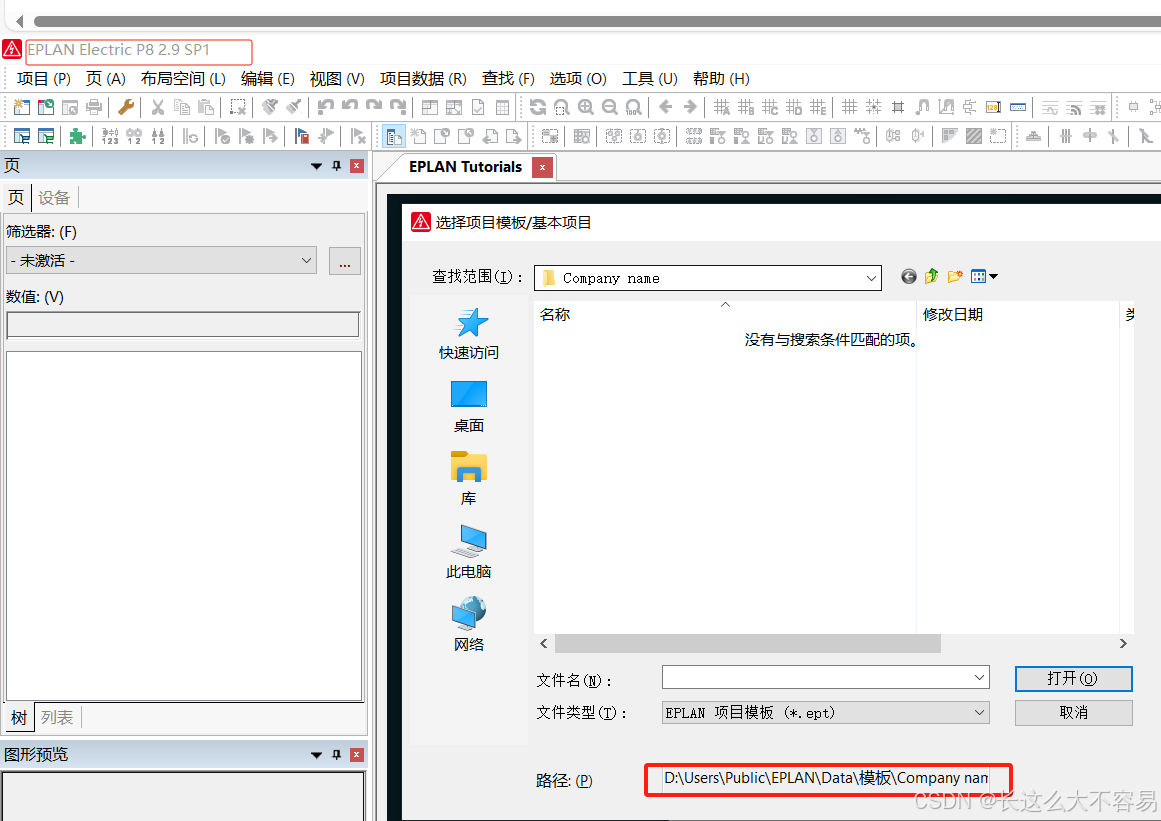The image size is (1161, 821).
Task: Select Grid C toolbar icon
Action: pyautogui.click(x=770, y=107)
